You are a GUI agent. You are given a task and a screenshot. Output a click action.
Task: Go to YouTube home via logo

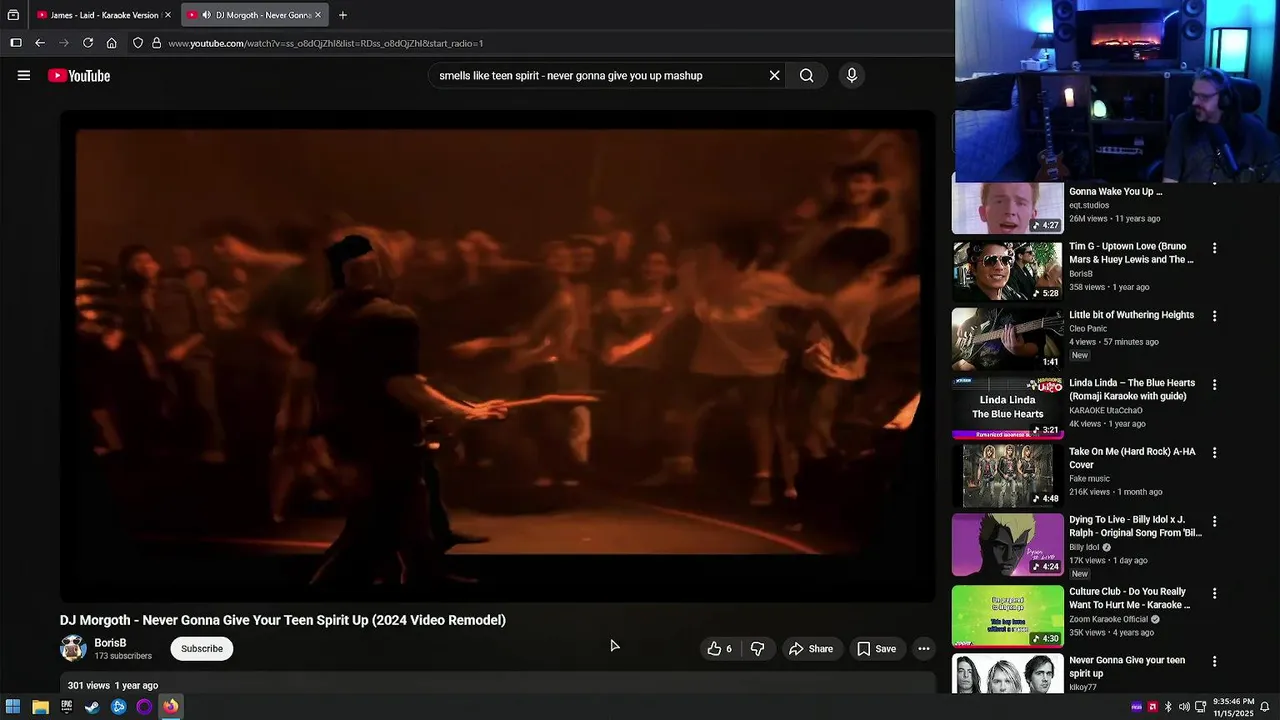pos(79,76)
